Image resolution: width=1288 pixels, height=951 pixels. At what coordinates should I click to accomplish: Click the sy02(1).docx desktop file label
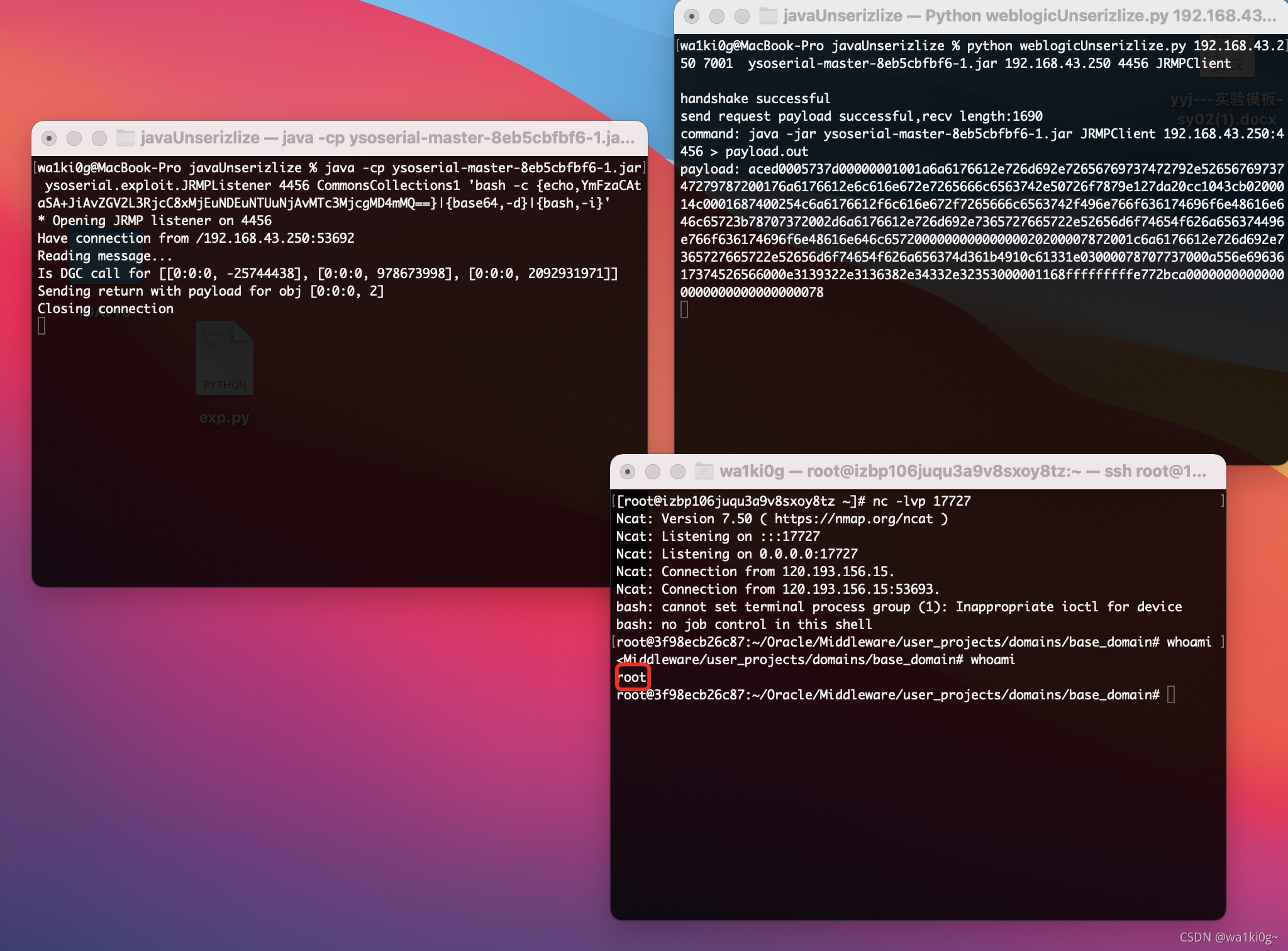click(x=1227, y=119)
